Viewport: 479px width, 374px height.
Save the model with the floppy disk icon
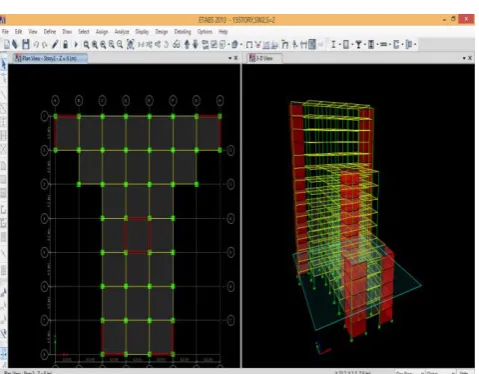click(26, 44)
